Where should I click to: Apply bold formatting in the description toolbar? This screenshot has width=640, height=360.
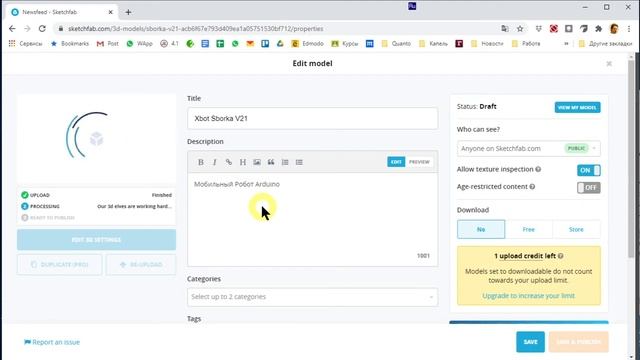[x=200, y=162]
